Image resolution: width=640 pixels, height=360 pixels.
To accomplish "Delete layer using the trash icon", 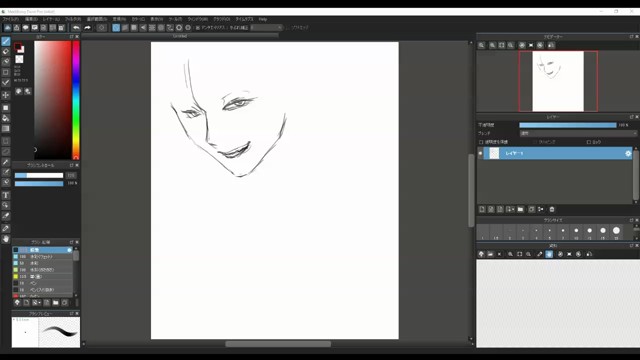I will [x=552, y=209].
